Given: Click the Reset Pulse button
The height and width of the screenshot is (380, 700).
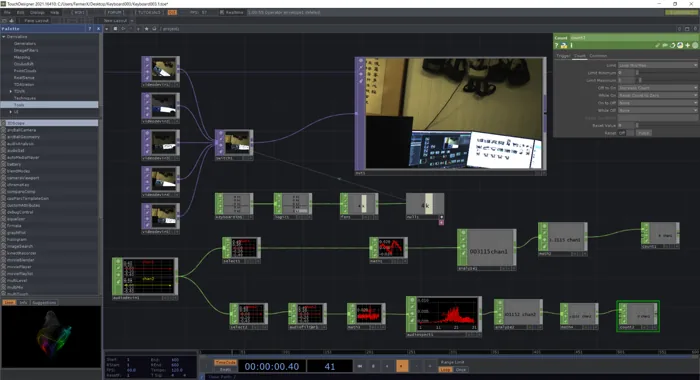Looking at the screenshot, I should 644,133.
